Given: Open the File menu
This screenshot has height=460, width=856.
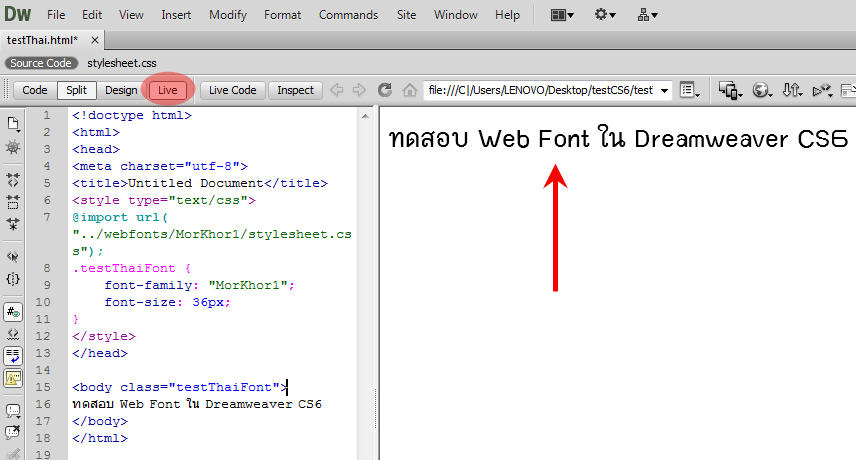Looking at the screenshot, I should [56, 15].
